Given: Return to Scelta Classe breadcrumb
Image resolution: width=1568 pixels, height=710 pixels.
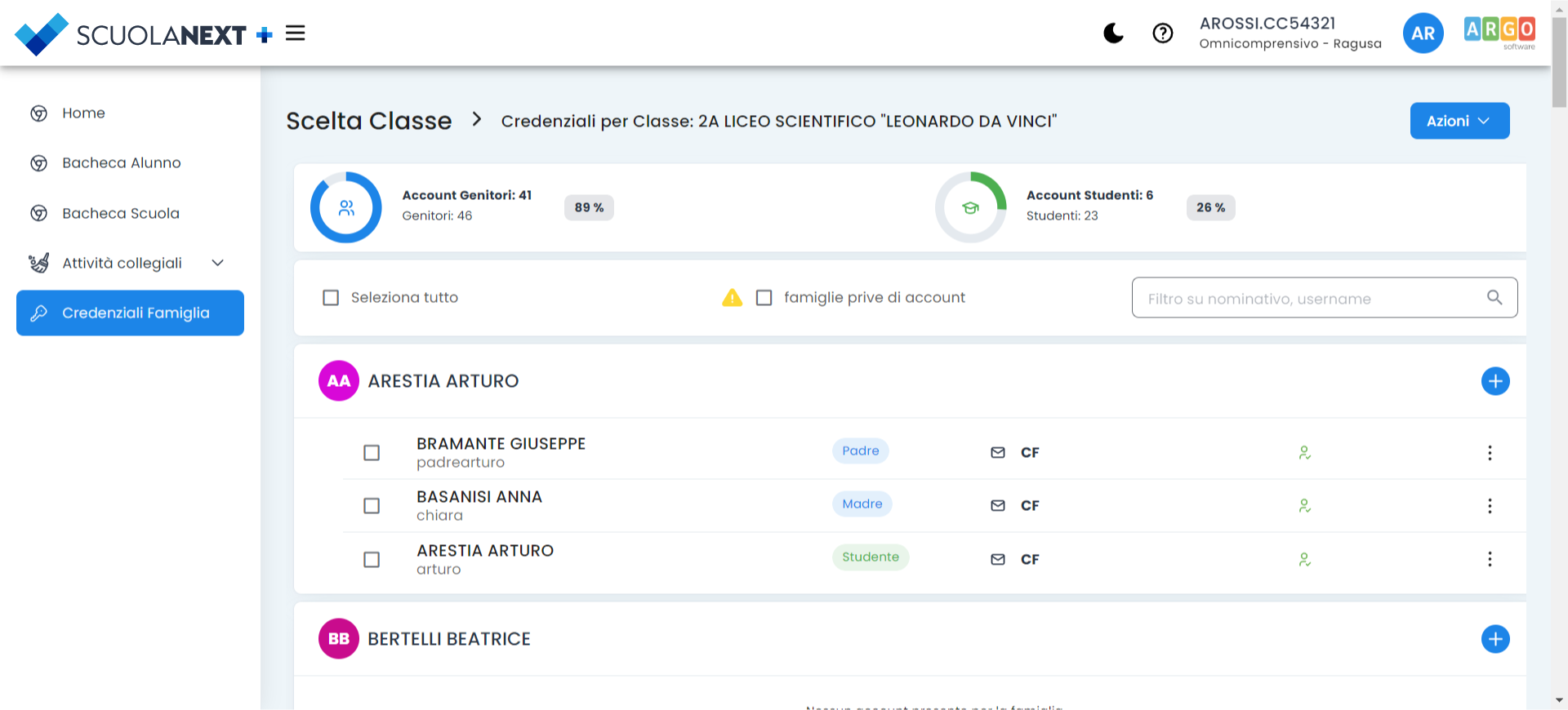Looking at the screenshot, I should [368, 121].
